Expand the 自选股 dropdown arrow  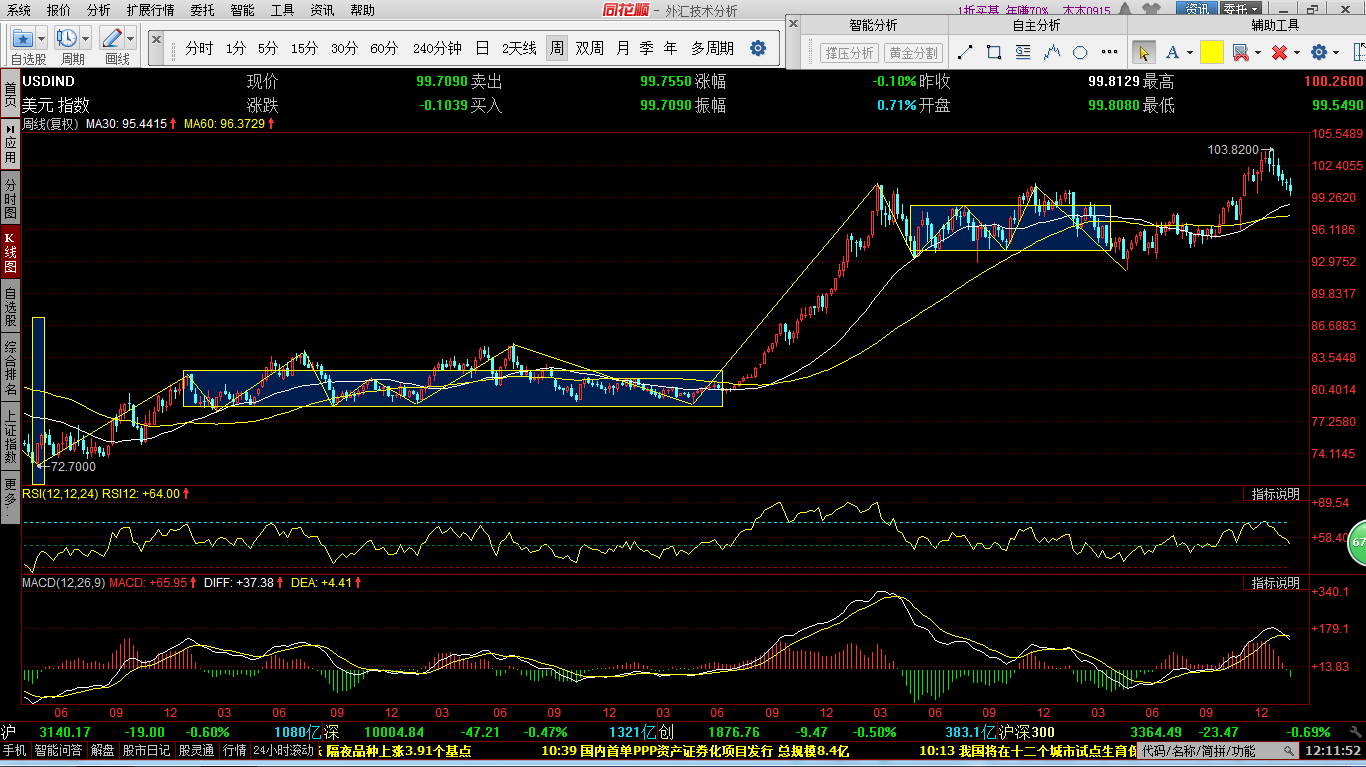(x=42, y=39)
